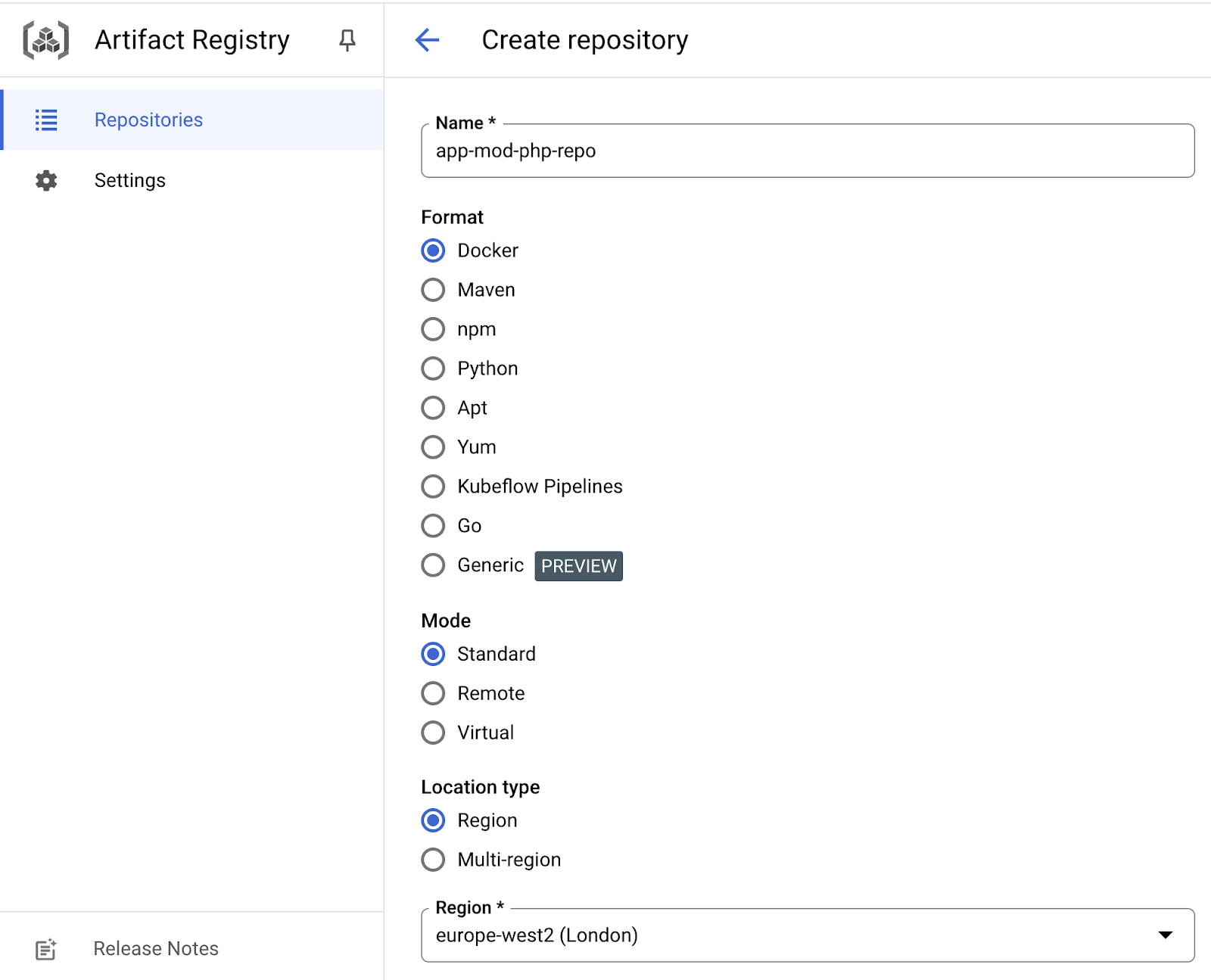This screenshot has width=1211, height=980.
Task: Pick the Kubeflow Pipelines format
Action: pyautogui.click(x=433, y=487)
